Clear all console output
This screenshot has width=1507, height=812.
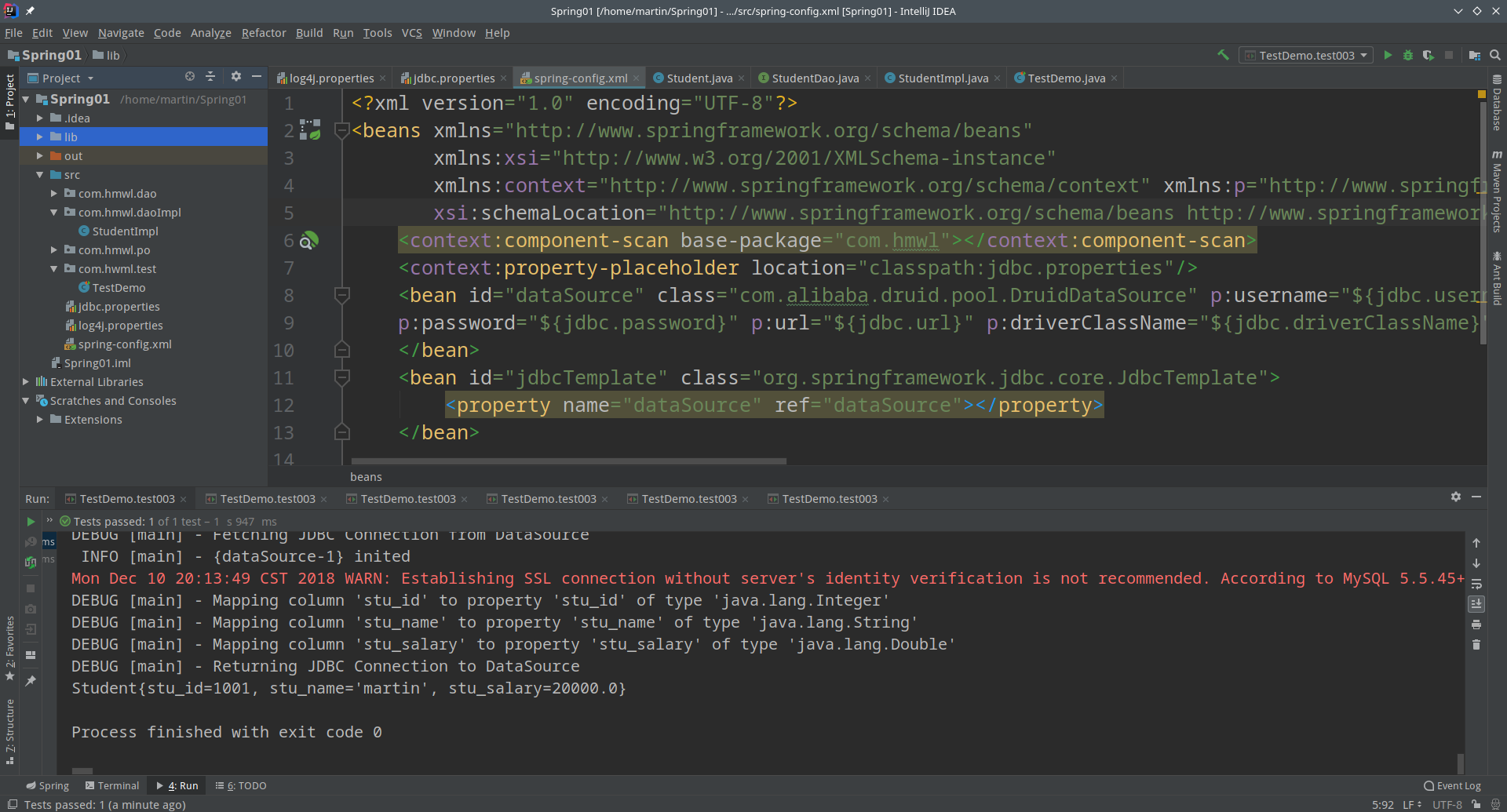pyautogui.click(x=1476, y=645)
